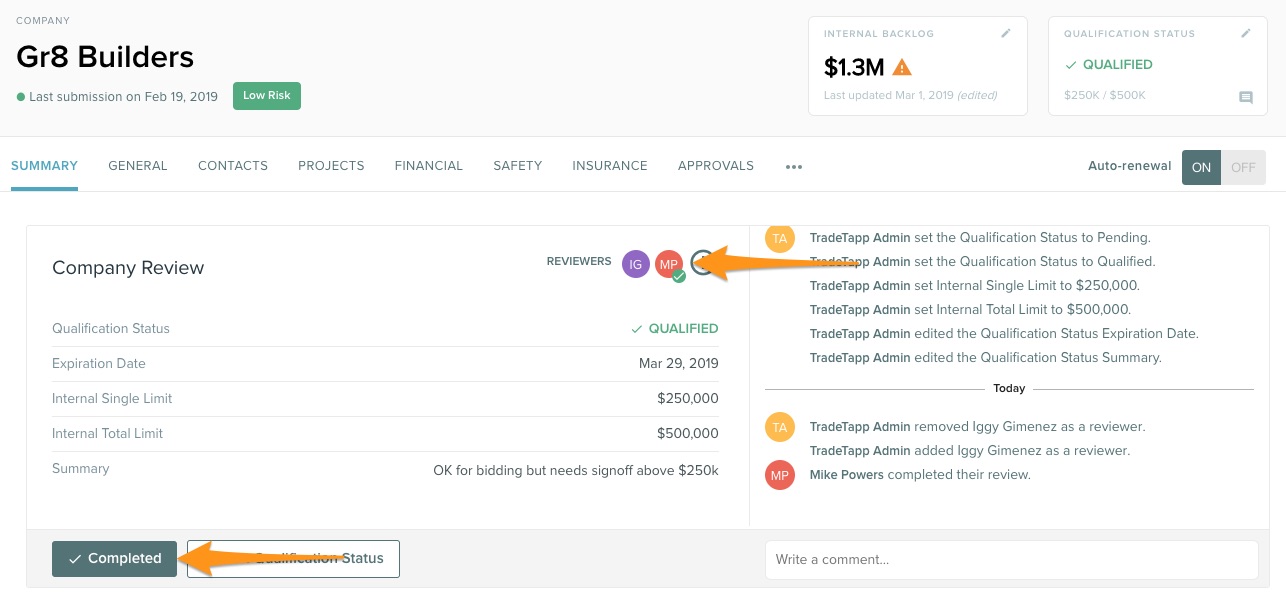Image resolution: width=1286 pixels, height=597 pixels.
Task: Toggle the Completed review button
Action: pos(114,559)
